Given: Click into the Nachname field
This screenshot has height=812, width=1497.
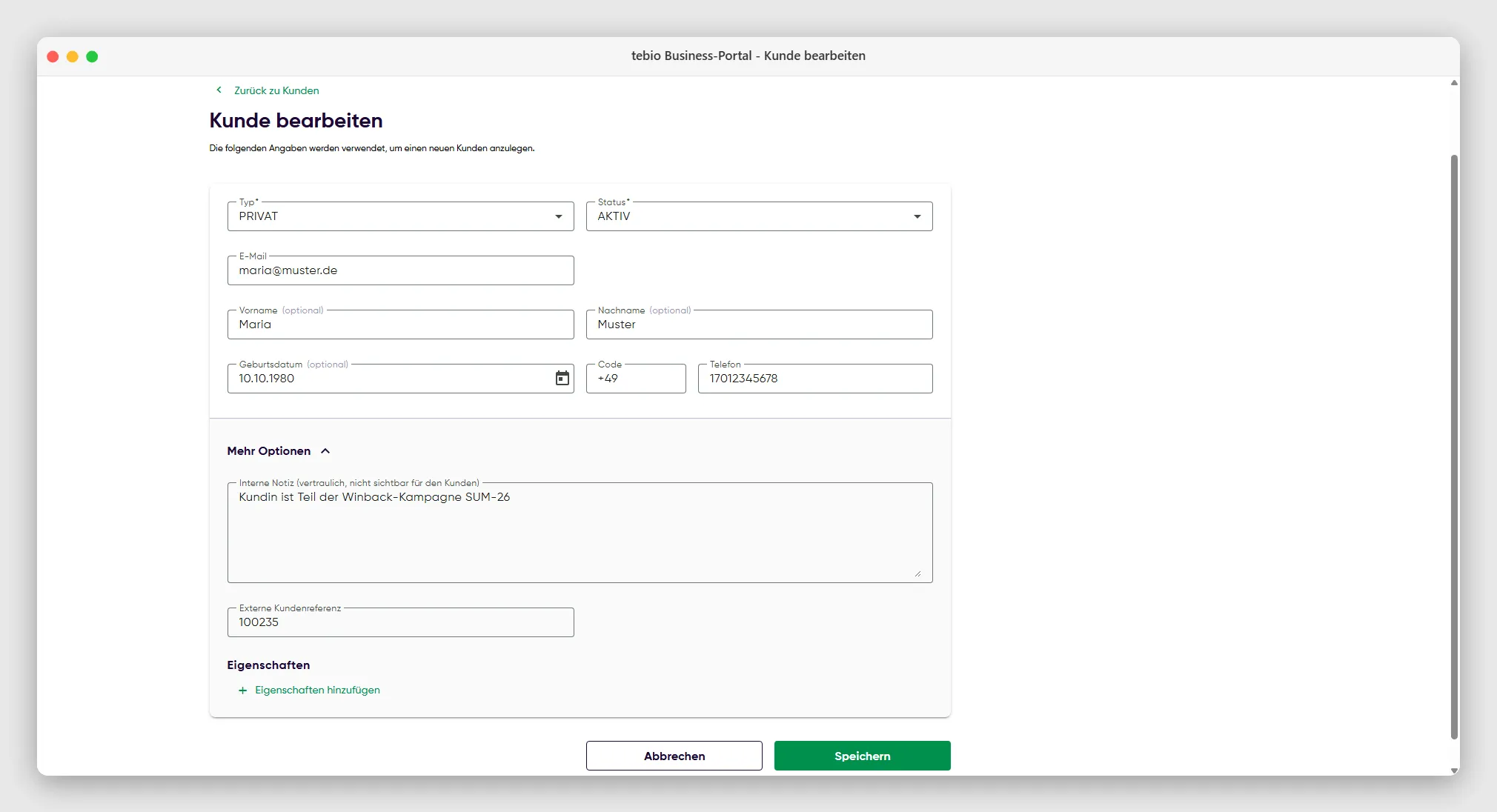Looking at the screenshot, I should pyautogui.click(x=759, y=325).
